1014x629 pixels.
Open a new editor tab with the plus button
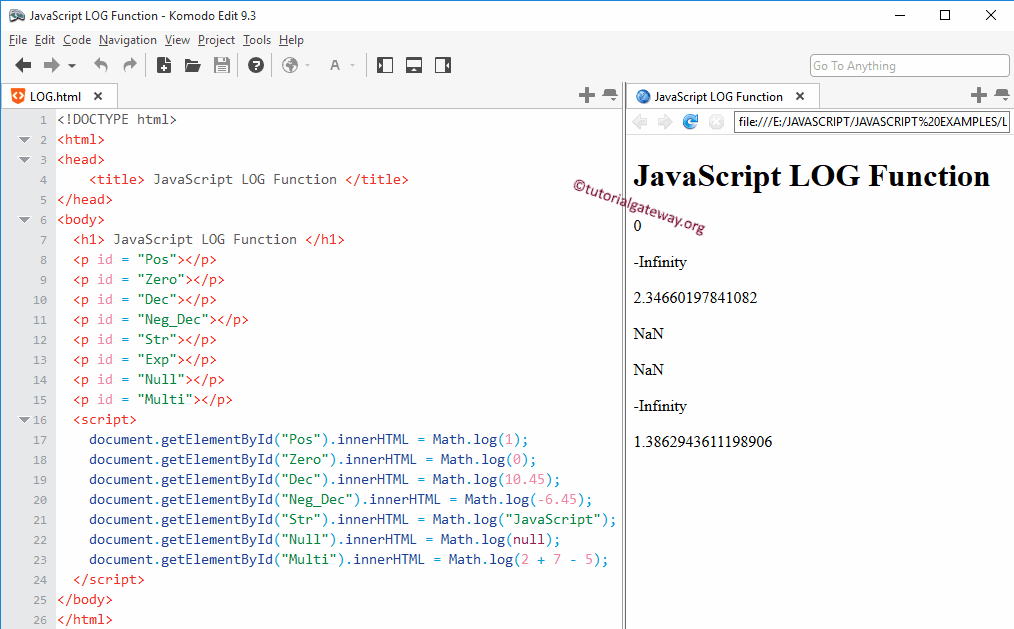[586, 95]
